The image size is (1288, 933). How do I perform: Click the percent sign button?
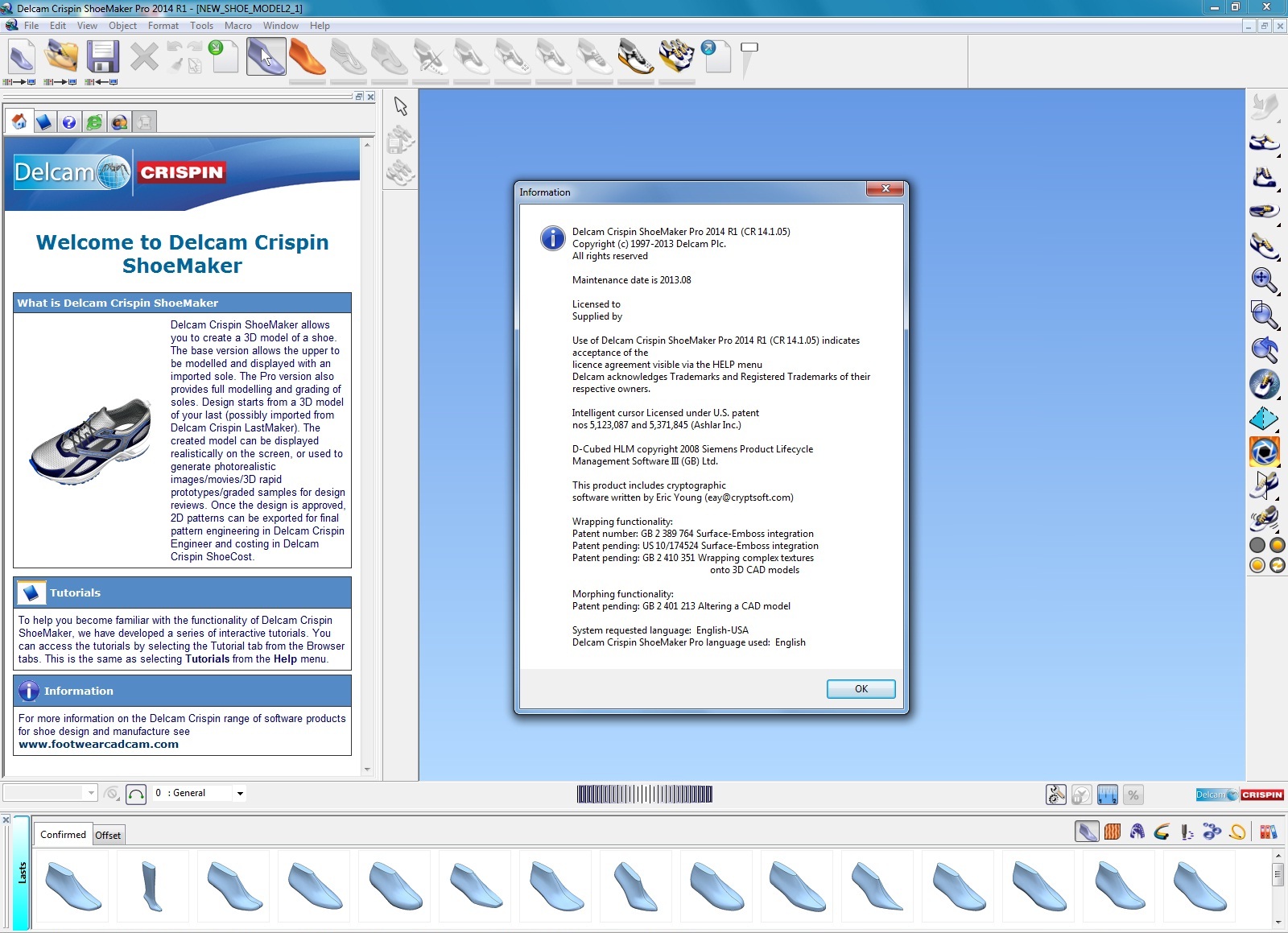pos(1133,795)
